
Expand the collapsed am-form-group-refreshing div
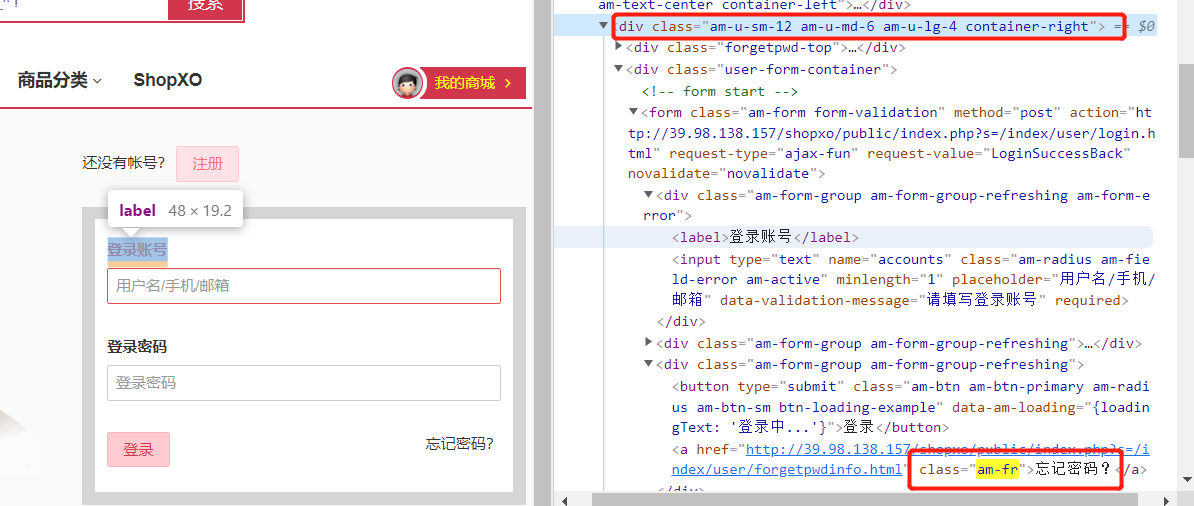pos(649,343)
